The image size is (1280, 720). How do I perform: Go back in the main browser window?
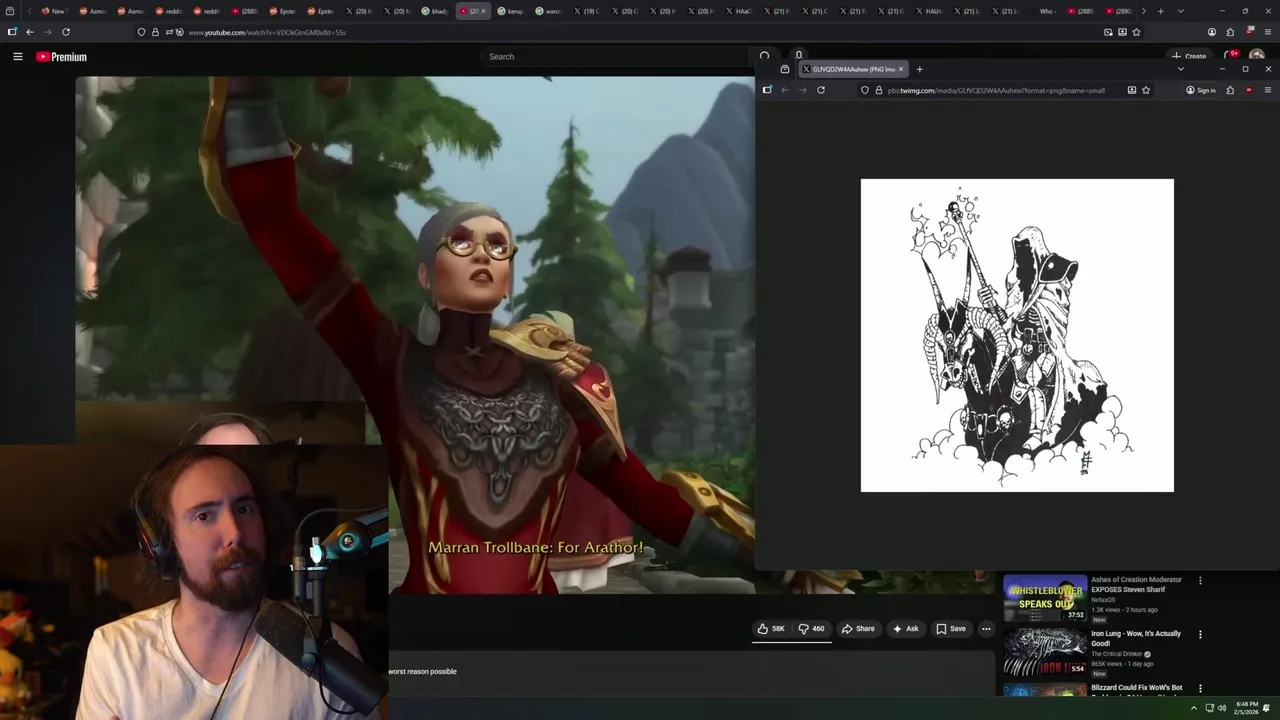pos(30,32)
